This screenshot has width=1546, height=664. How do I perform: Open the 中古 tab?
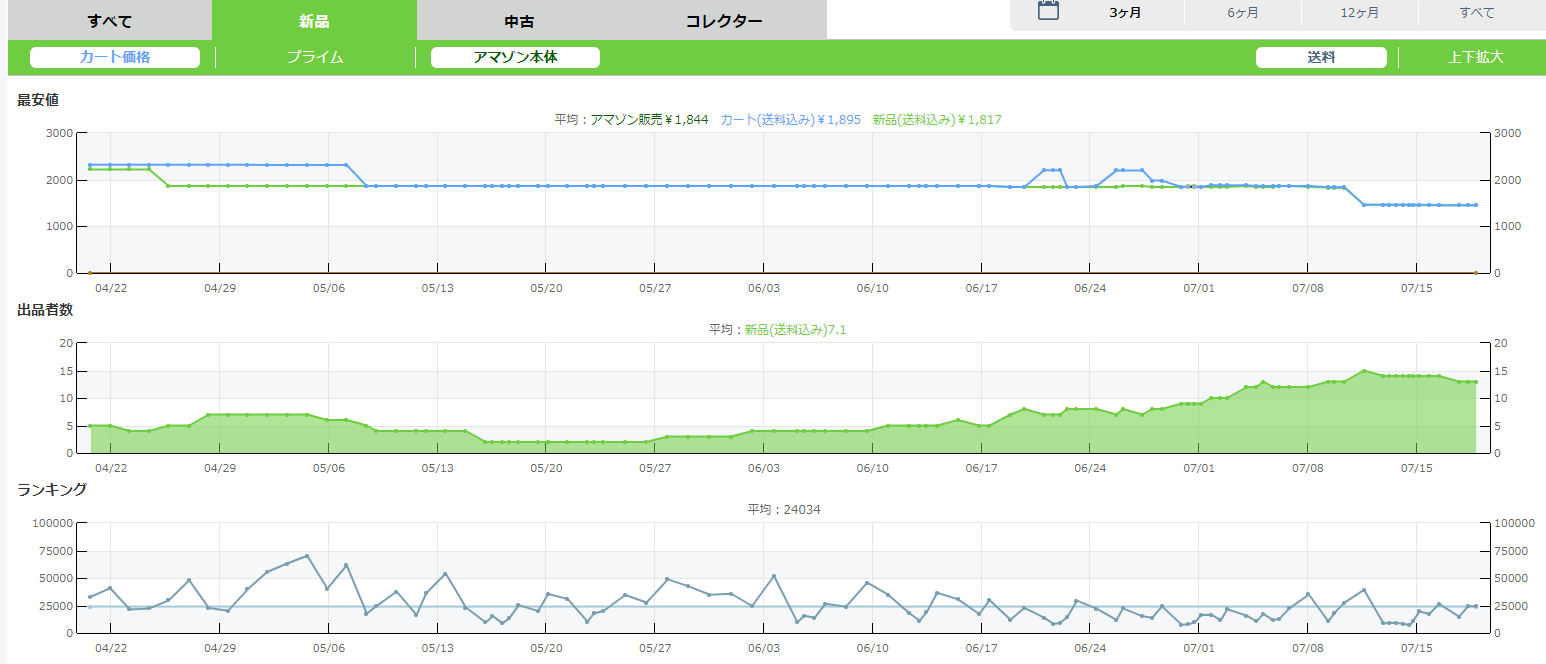(520, 21)
